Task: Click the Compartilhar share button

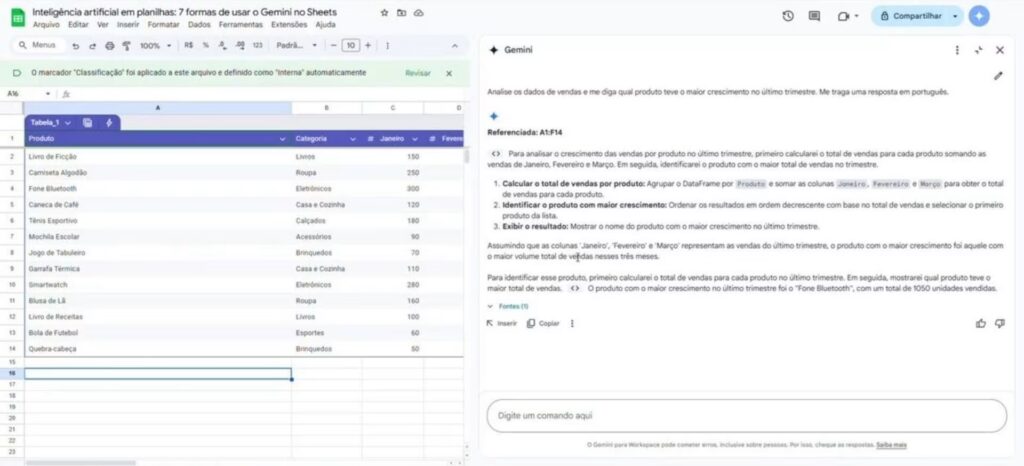Action: 911,16
